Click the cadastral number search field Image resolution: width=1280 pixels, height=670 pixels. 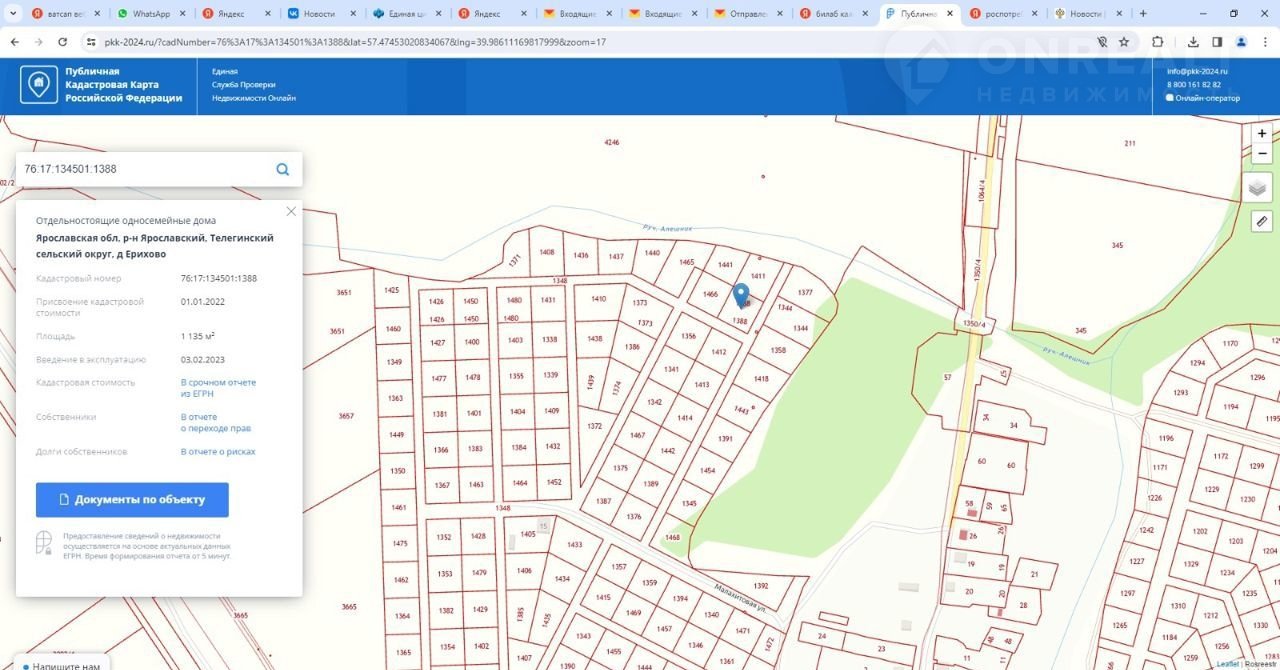click(x=140, y=169)
